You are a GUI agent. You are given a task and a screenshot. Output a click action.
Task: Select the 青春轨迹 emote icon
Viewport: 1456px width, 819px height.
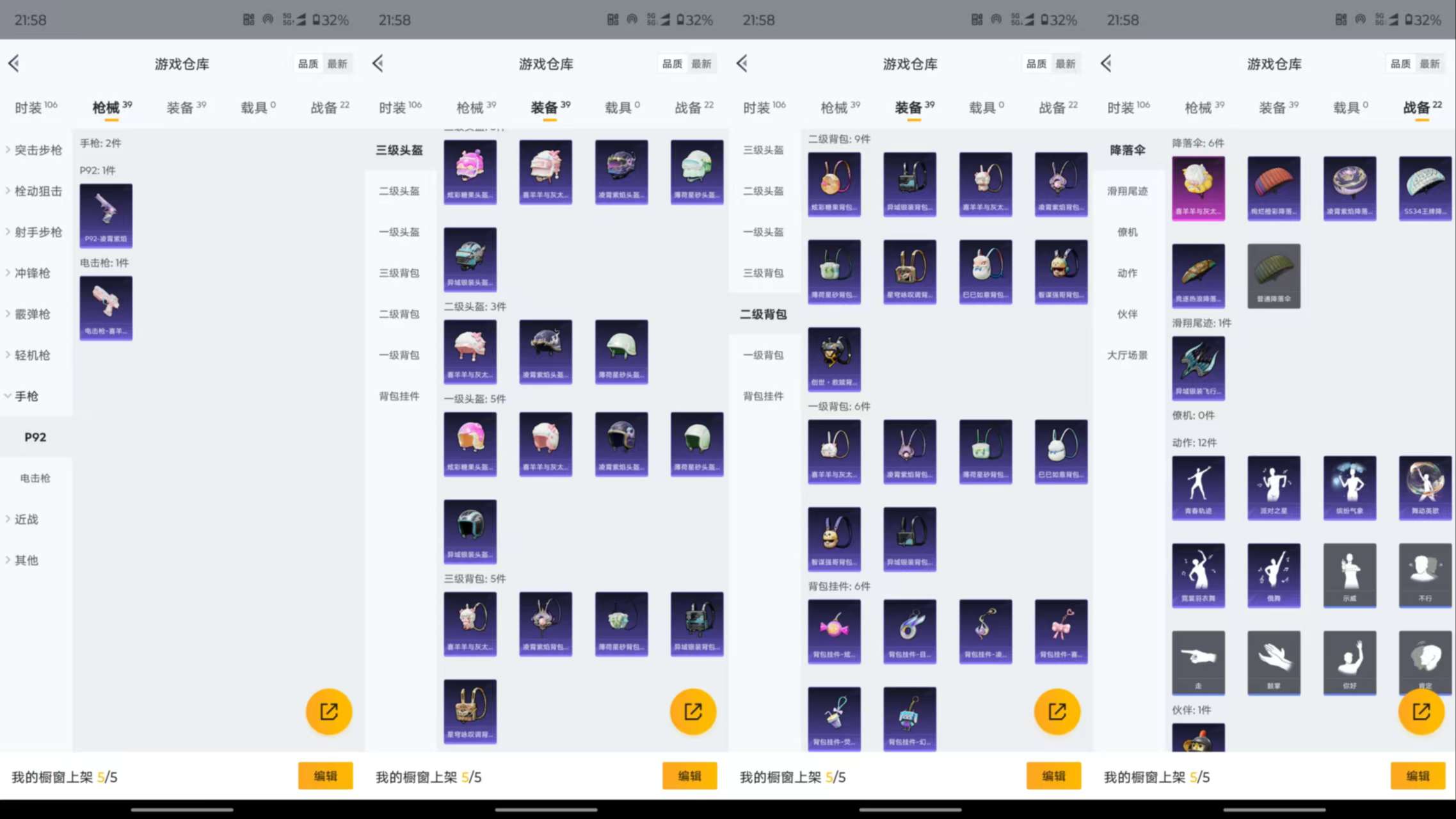pyautogui.click(x=1198, y=488)
